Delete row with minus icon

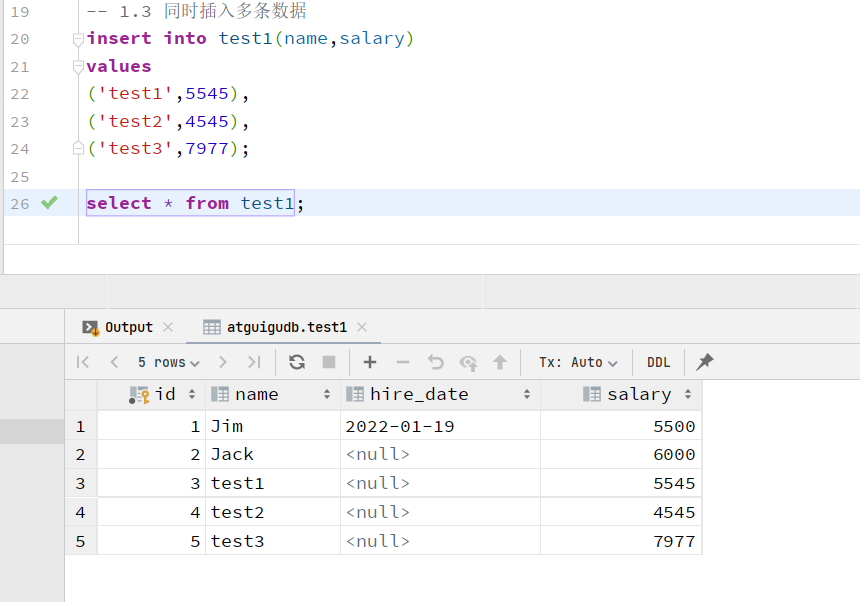coord(403,362)
